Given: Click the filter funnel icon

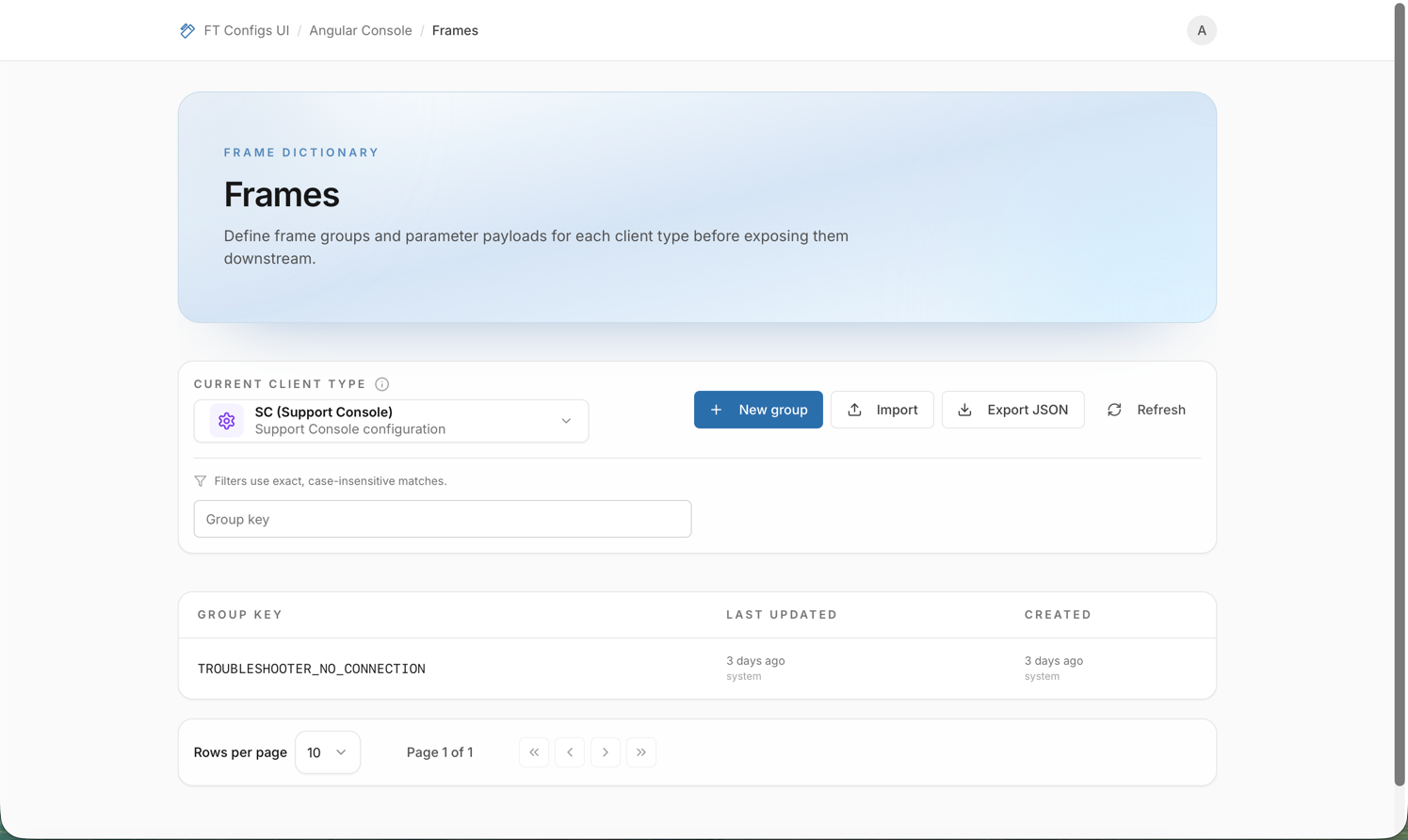Looking at the screenshot, I should tap(201, 481).
